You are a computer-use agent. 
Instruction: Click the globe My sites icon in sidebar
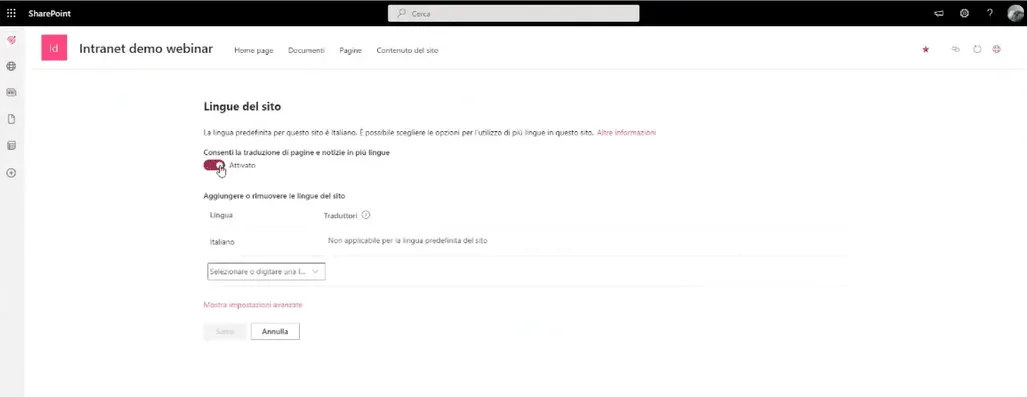click(x=11, y=66)
